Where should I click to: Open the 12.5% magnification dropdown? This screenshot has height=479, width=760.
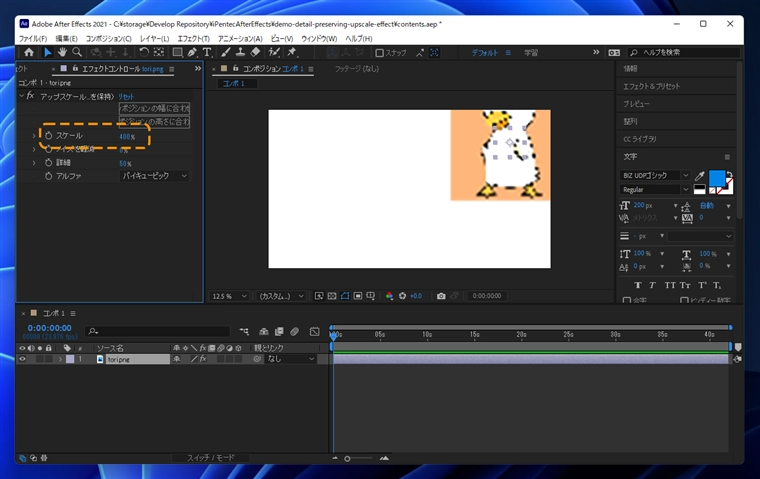[x=229, y=296]
